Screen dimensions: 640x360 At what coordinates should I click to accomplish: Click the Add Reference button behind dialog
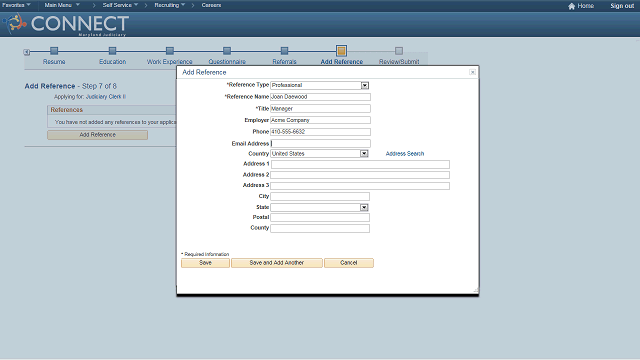point(98,135)
